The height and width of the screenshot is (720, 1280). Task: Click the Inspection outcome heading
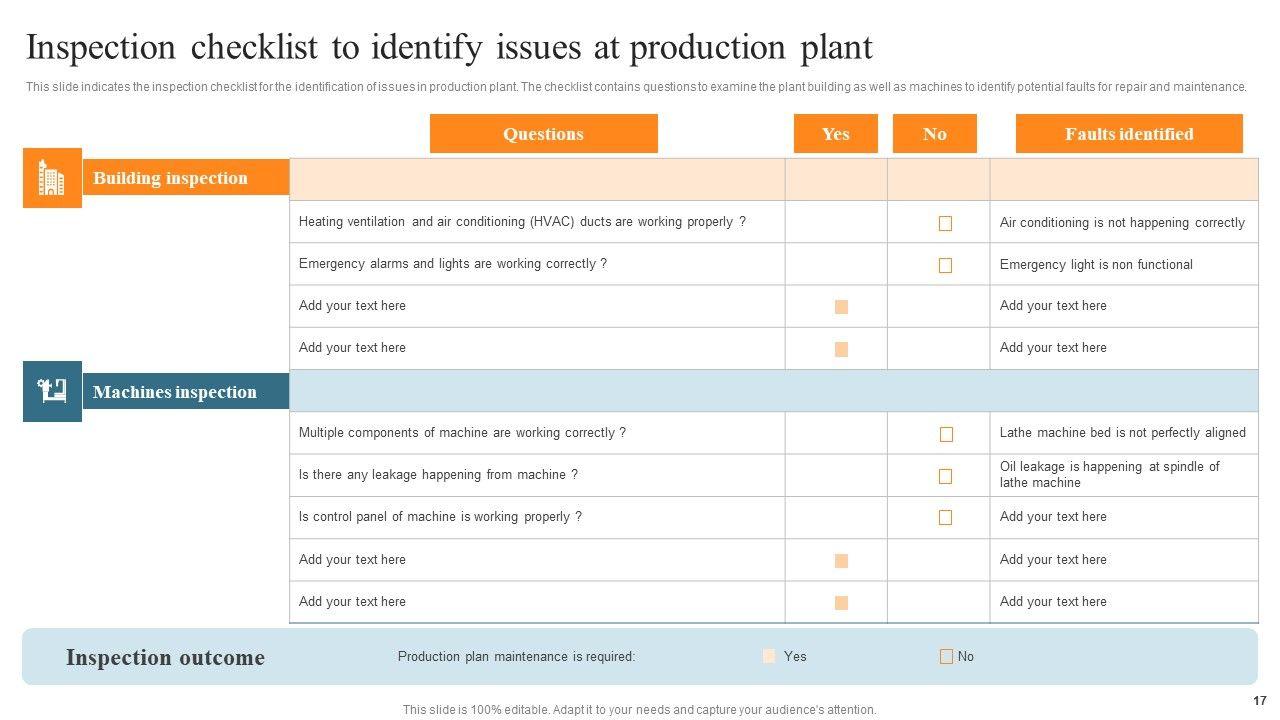(165, 658)
